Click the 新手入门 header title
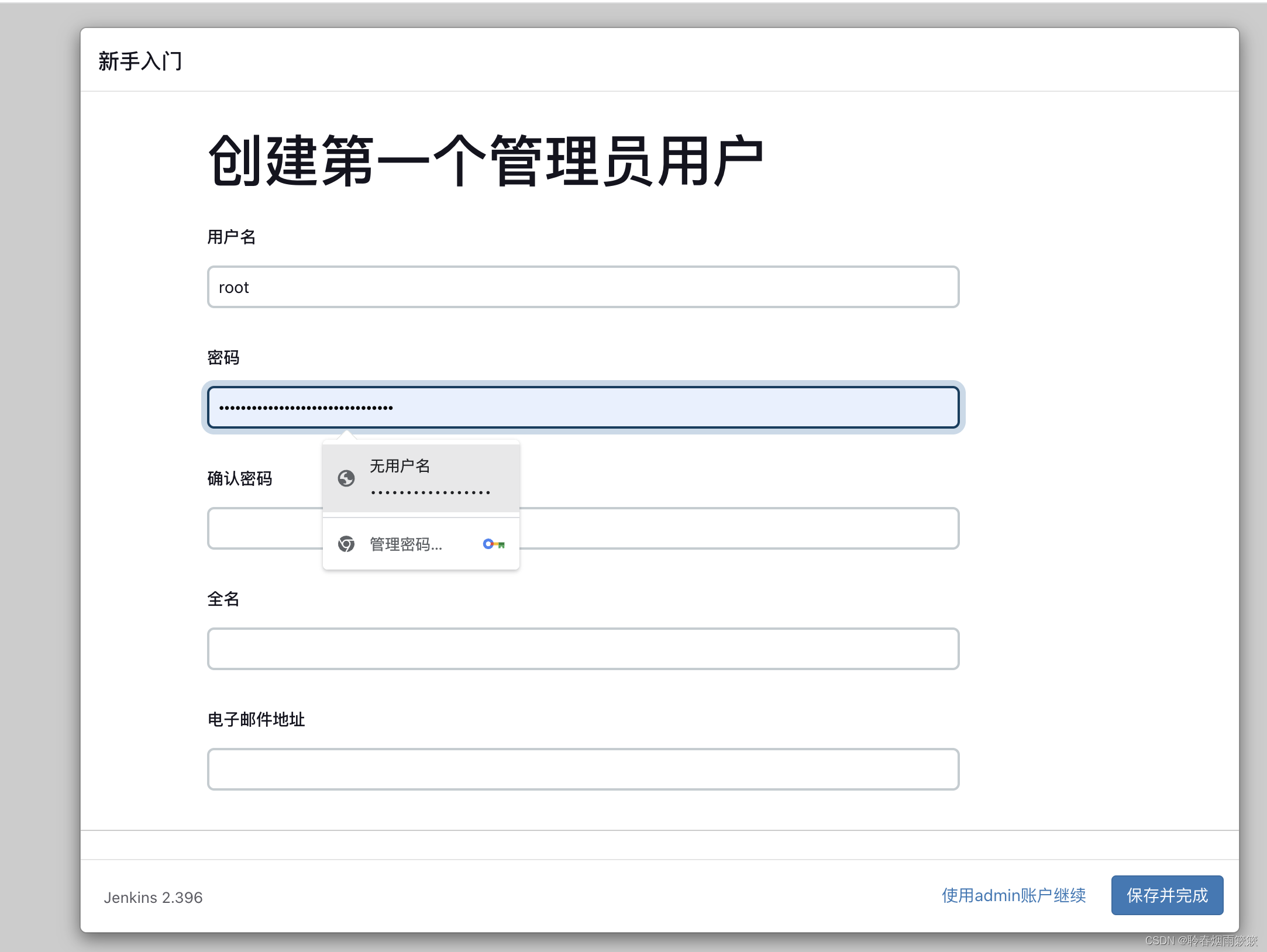This screenshot has height=952, width=1267. click(140, 61)
